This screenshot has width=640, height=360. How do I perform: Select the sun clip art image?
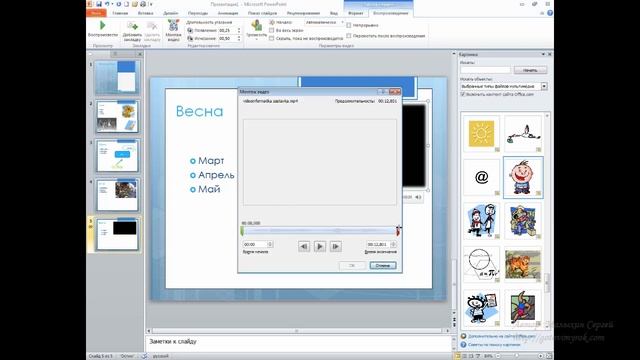481,134
